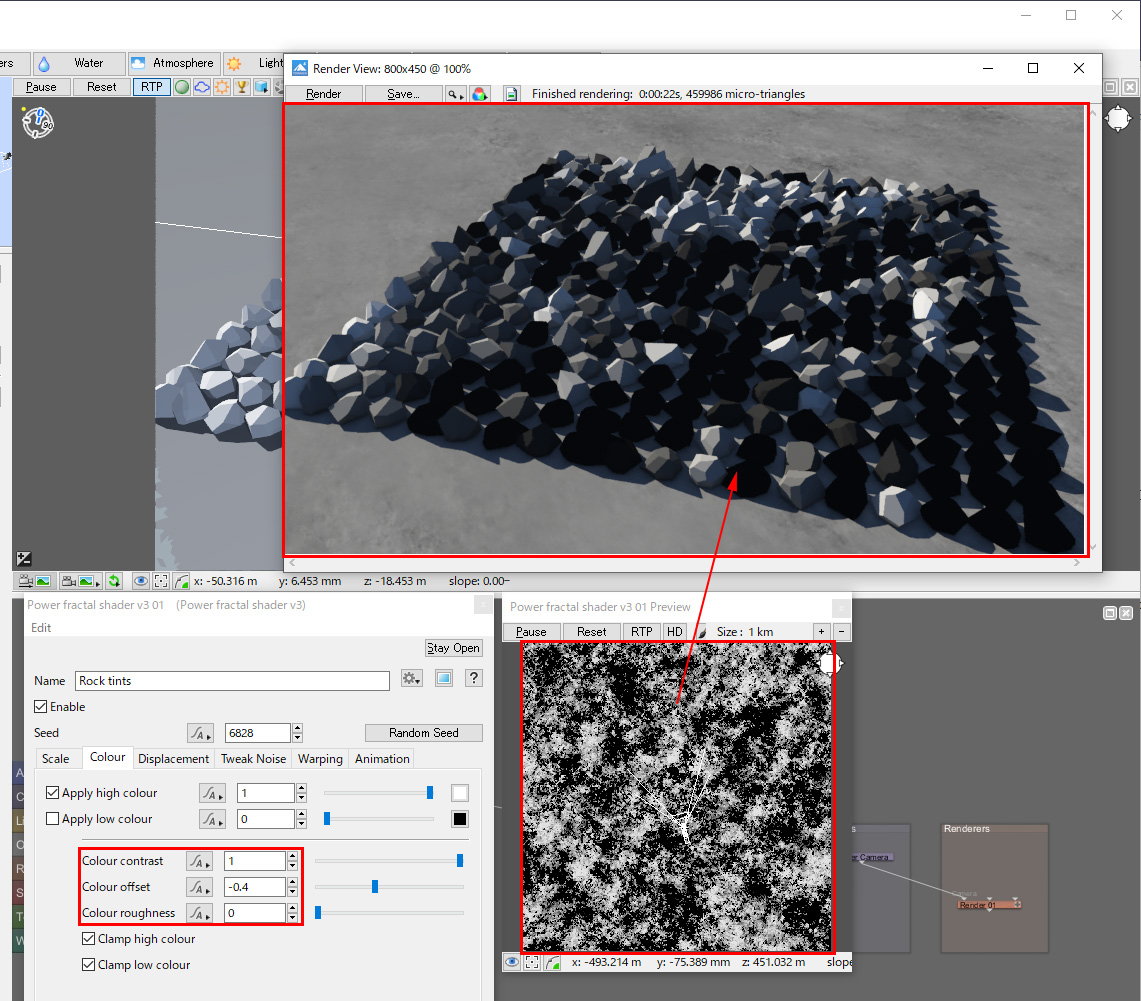
Task: Open the magnifier zoom dropdown in Render View
Action: 455,94
